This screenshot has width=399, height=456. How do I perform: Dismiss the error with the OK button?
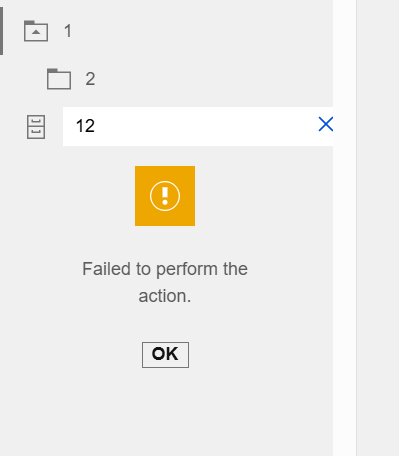point(165,355)
